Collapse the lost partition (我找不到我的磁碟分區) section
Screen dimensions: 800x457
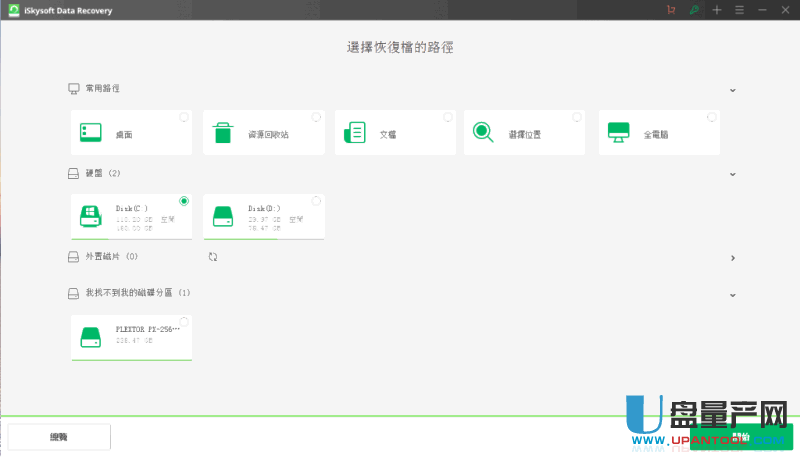[x=732, y=295]
